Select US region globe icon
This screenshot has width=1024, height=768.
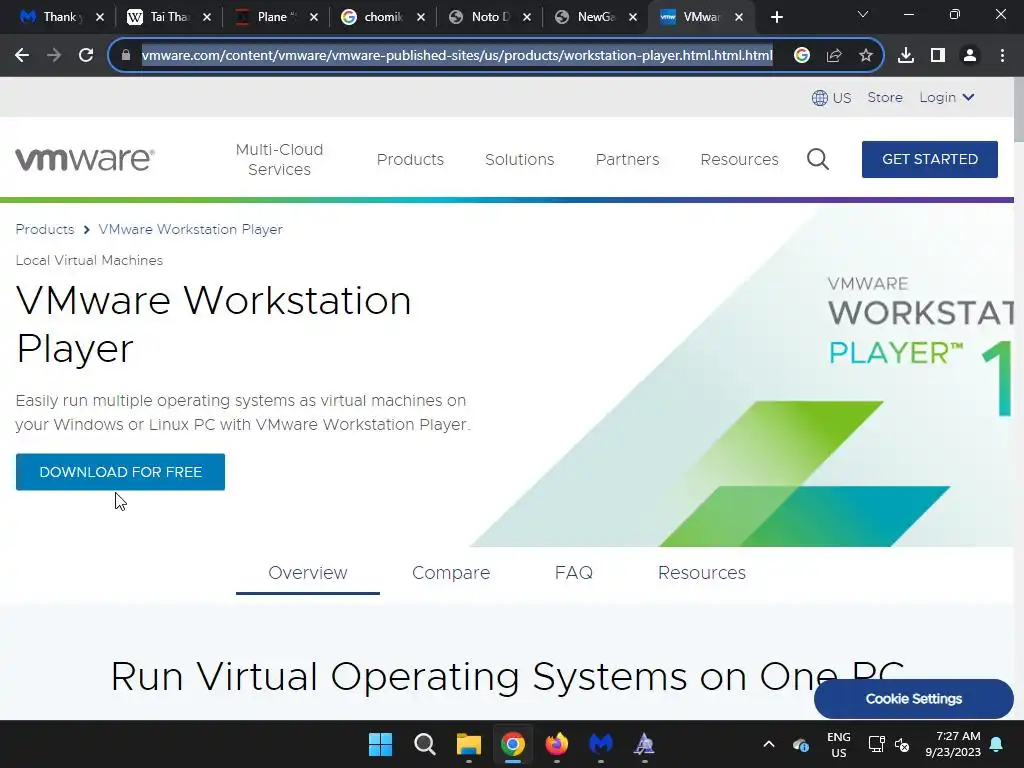click(x=820, y=98)
